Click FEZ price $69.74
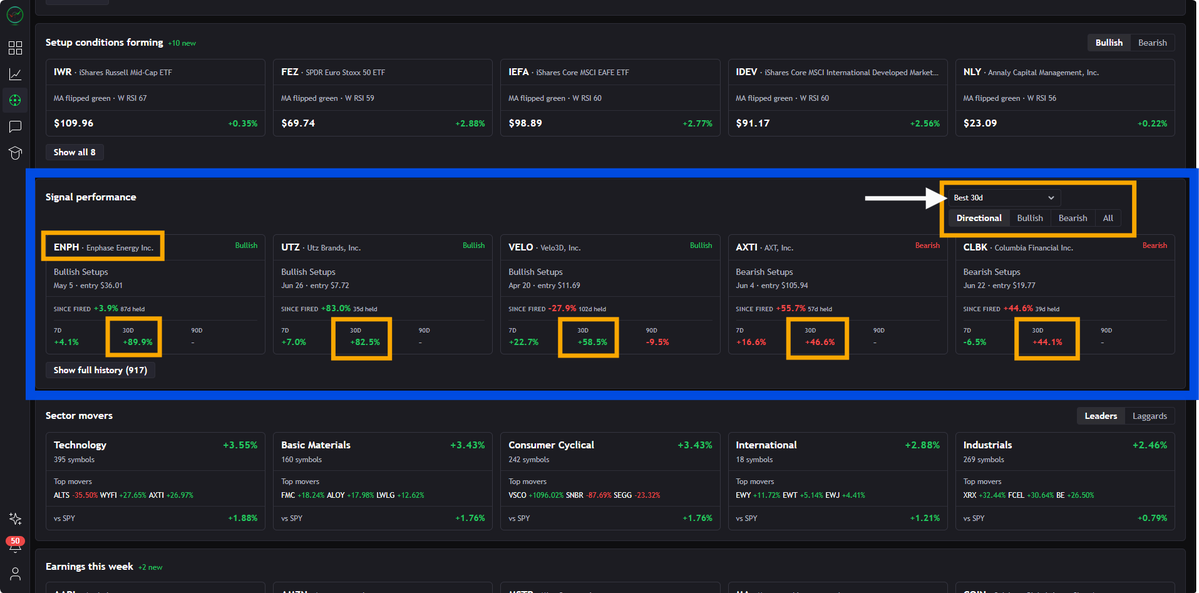This screenshot has width=1199, height=593. (297, 123)
